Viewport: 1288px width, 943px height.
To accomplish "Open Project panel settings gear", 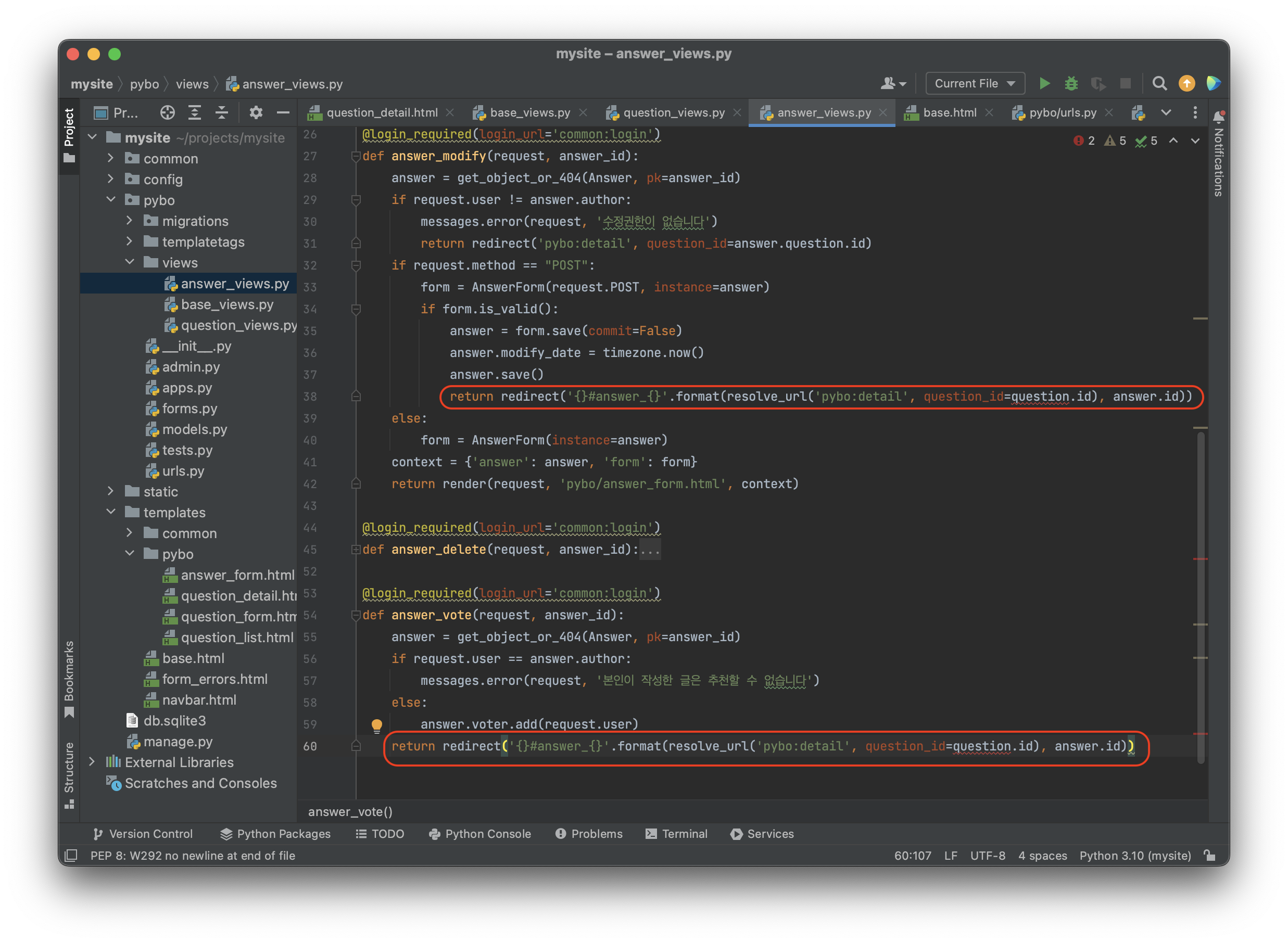I will click(256, 113).
